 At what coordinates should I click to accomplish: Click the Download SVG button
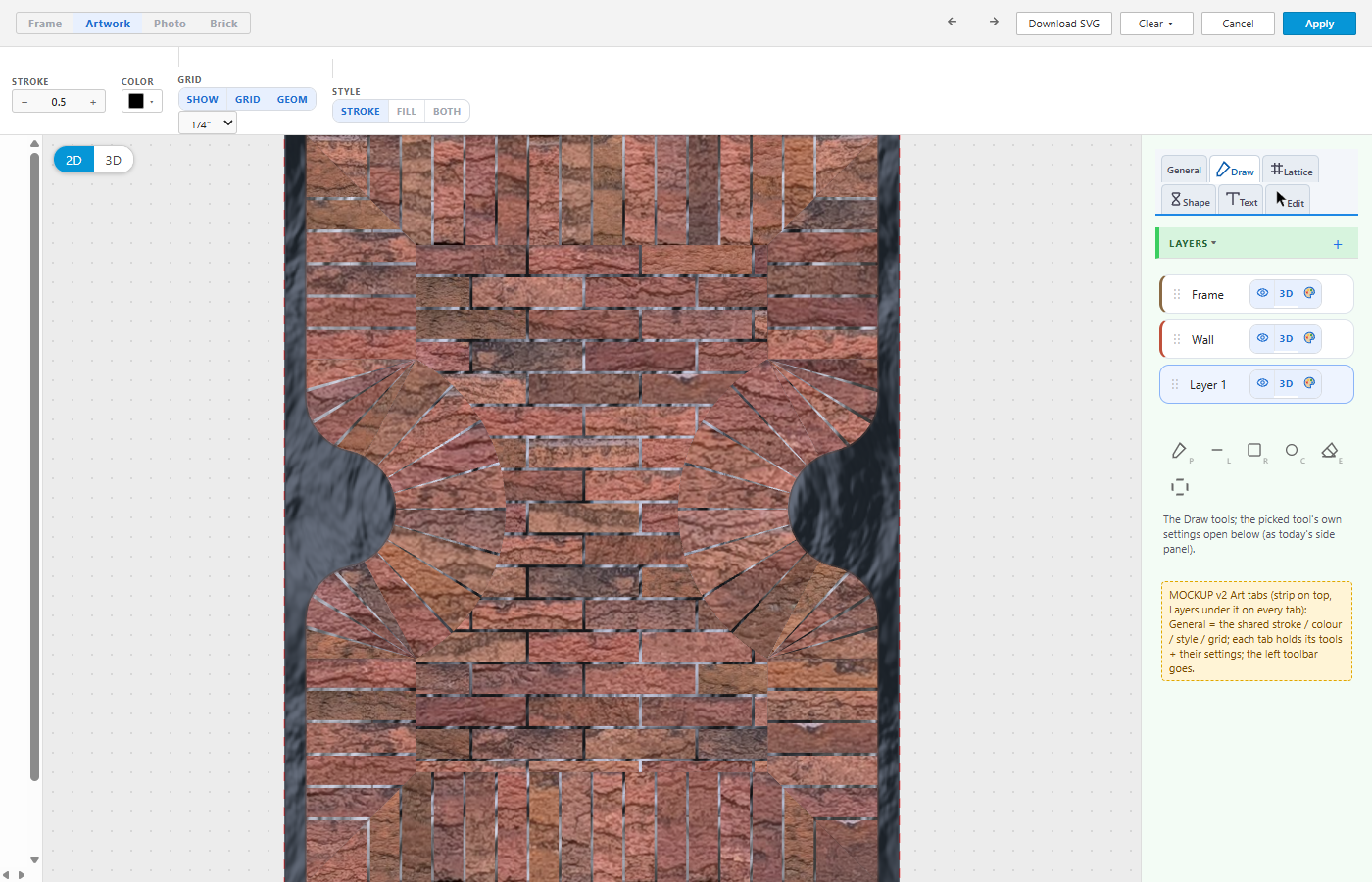1064,24
